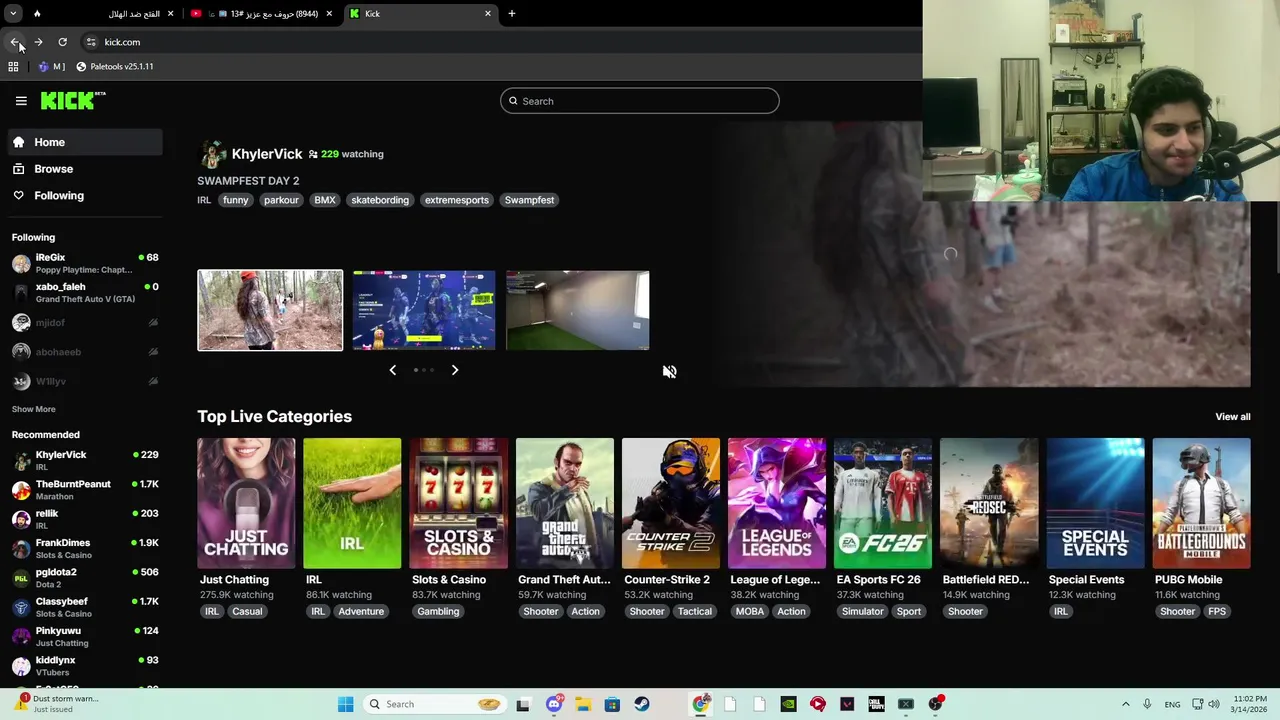The width and height of the screenshot is (1280, 720).
Task: Click the extremesports tag
Action: 456,200
